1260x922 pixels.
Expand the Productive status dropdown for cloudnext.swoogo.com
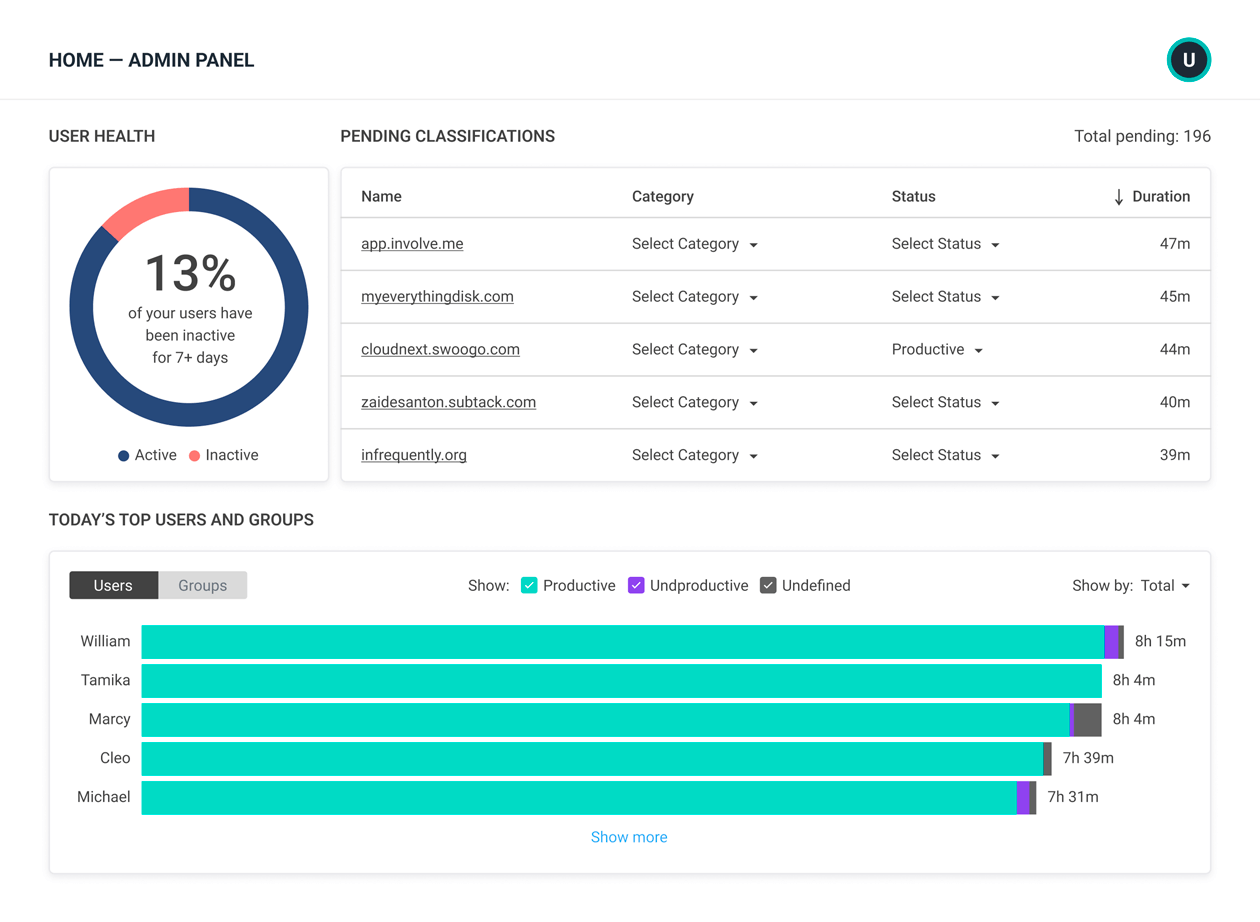click(x=937, y=350)
